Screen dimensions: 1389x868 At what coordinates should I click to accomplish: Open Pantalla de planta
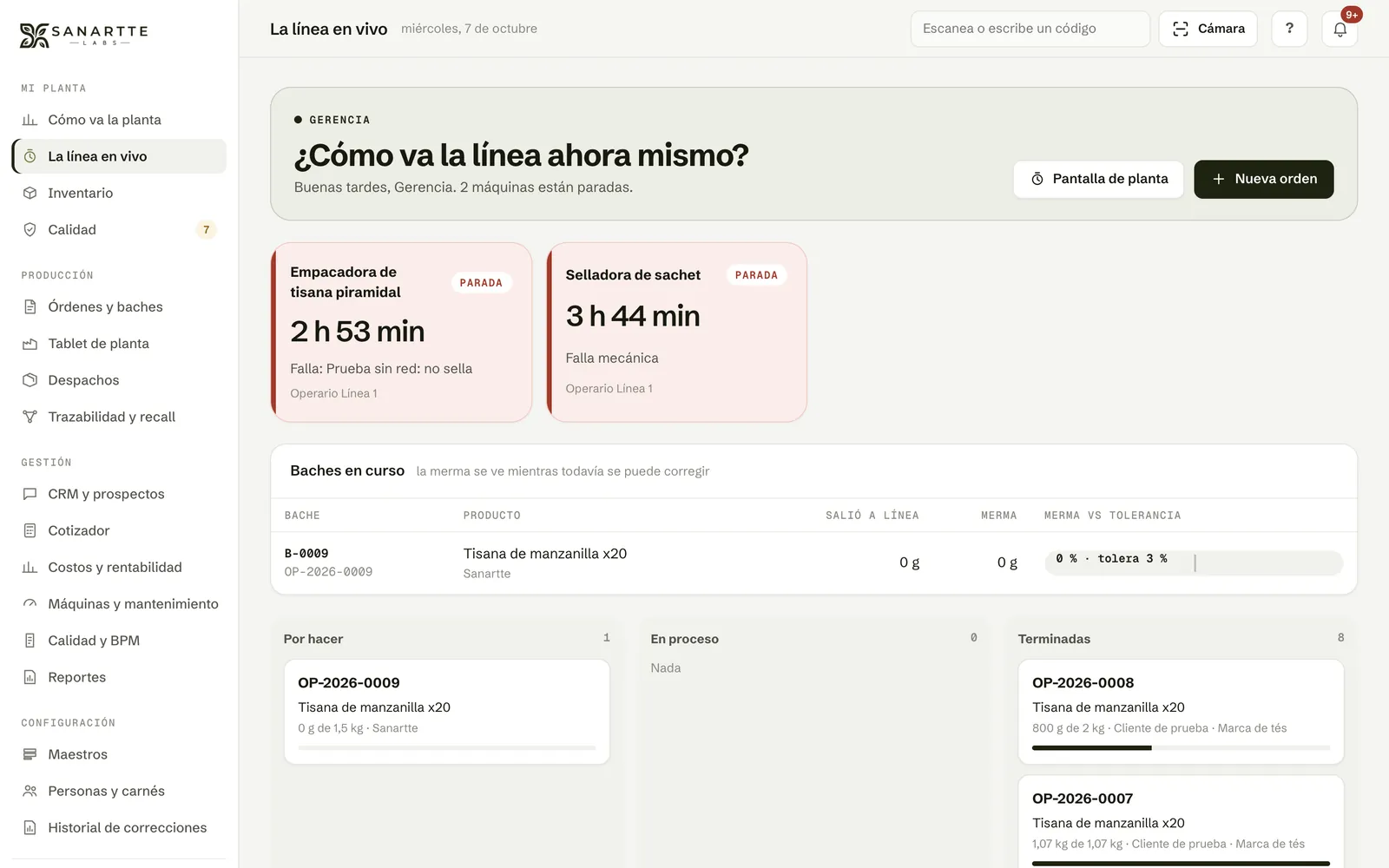(x=1098, y=179)
